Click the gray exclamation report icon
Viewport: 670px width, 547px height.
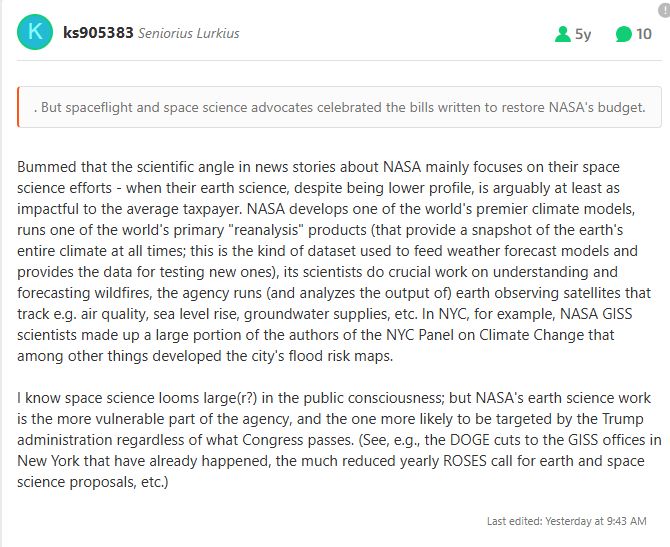click(x=664, y=8)
